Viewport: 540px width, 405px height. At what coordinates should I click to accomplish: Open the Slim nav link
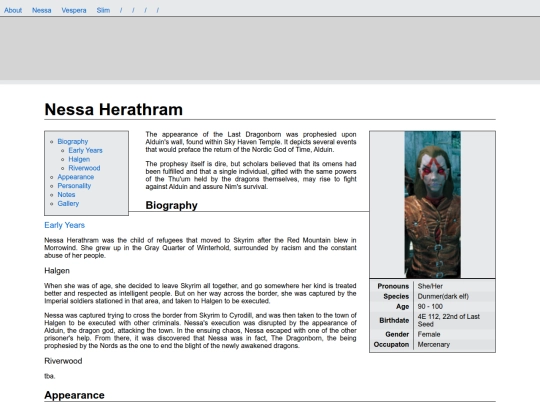point(103,10)
